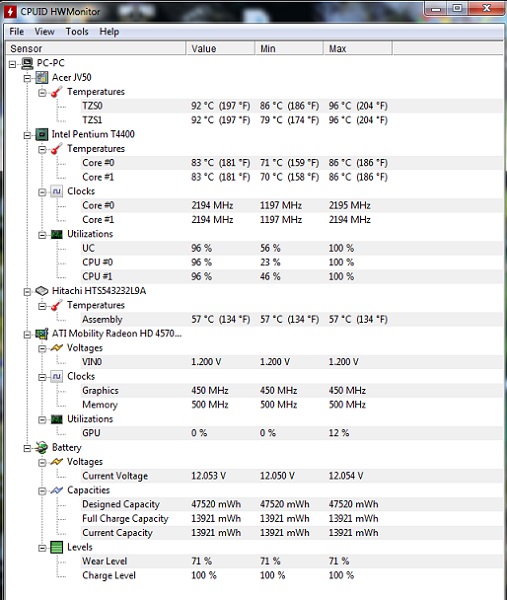The image size is (507, 600).
Task: Select the Designed Capacity row
Action: point(291,504)
